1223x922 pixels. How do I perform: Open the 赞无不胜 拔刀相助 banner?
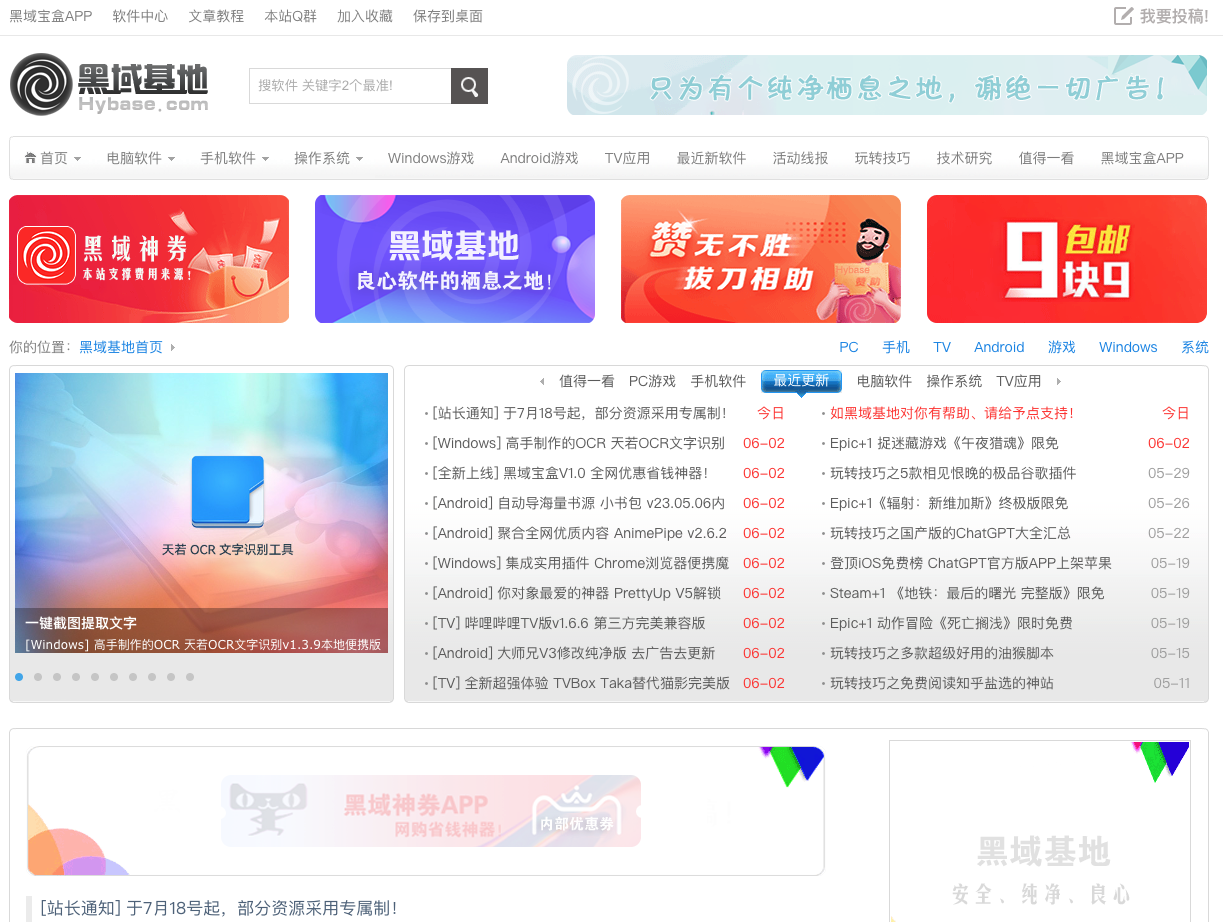pos(761,259)
